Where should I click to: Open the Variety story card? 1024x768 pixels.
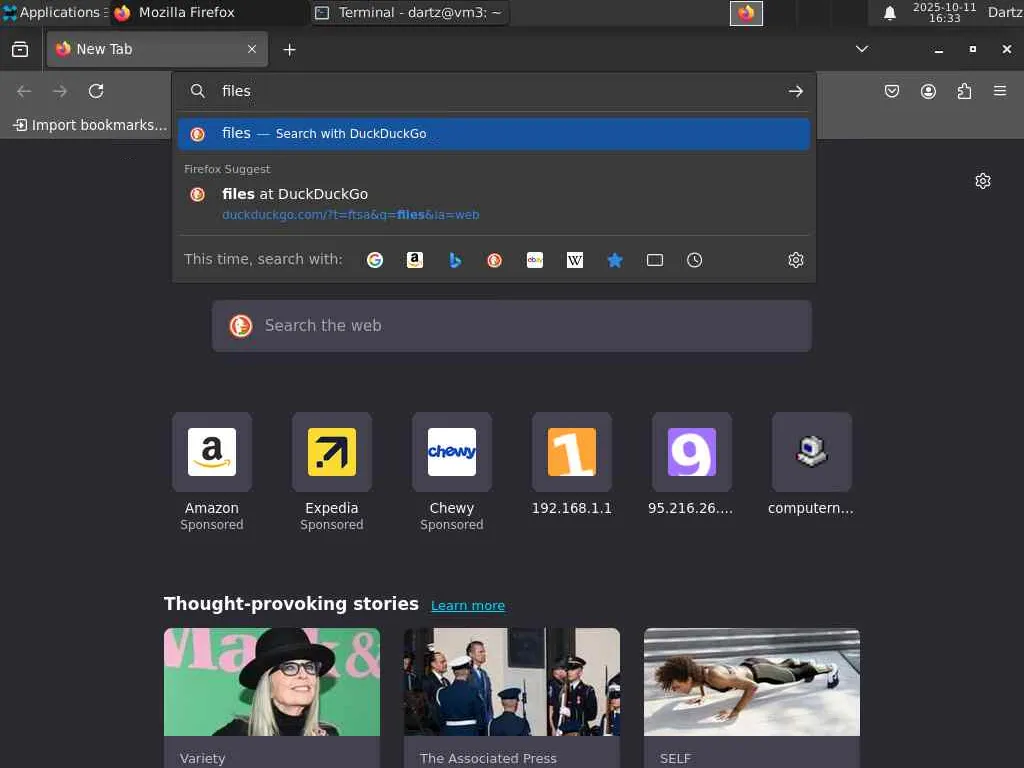click(x=272, y=697)
